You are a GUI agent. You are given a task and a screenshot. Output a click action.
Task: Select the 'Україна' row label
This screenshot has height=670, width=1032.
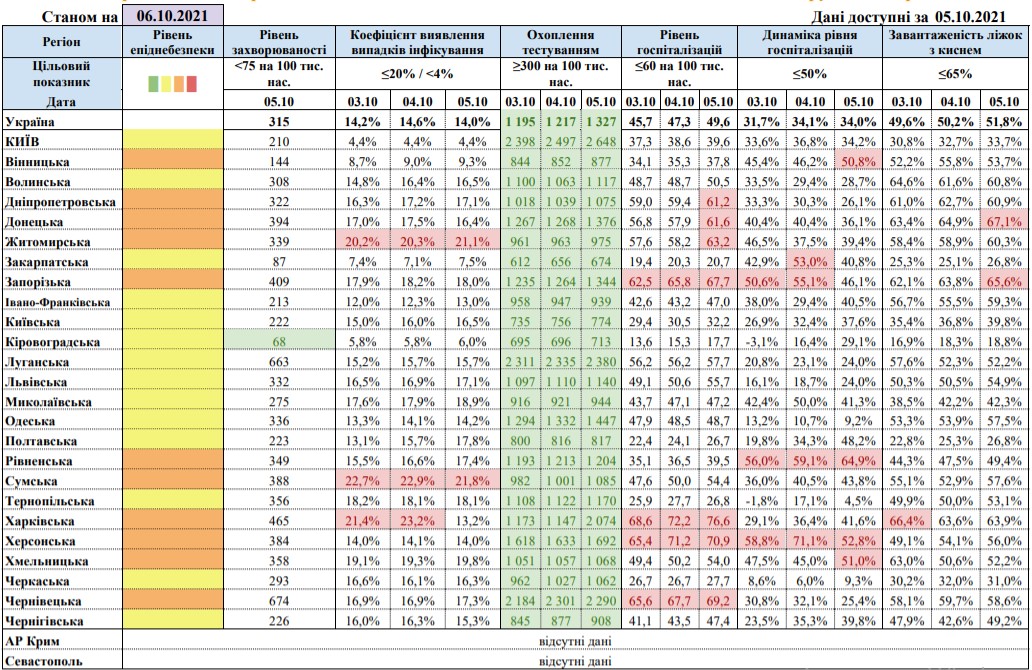pos(31,121)
